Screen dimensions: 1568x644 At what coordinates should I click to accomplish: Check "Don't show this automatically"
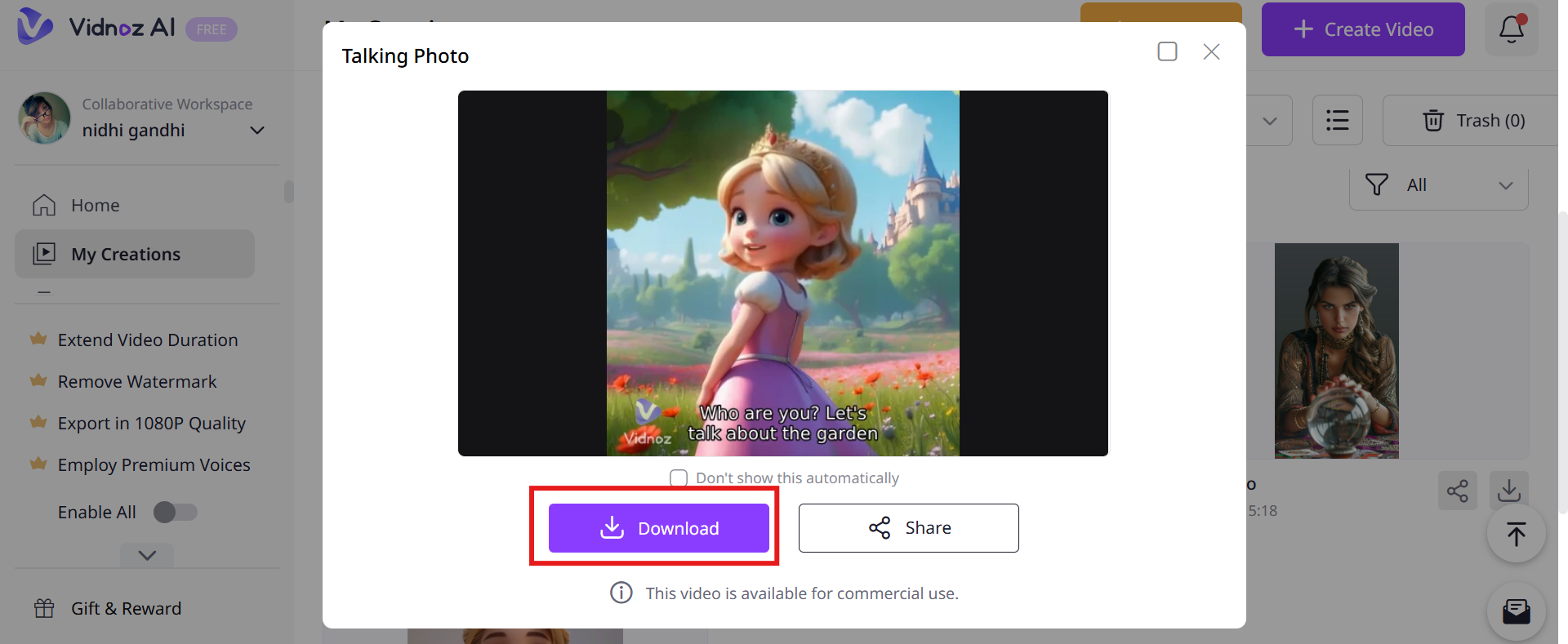tap(679, 478)
